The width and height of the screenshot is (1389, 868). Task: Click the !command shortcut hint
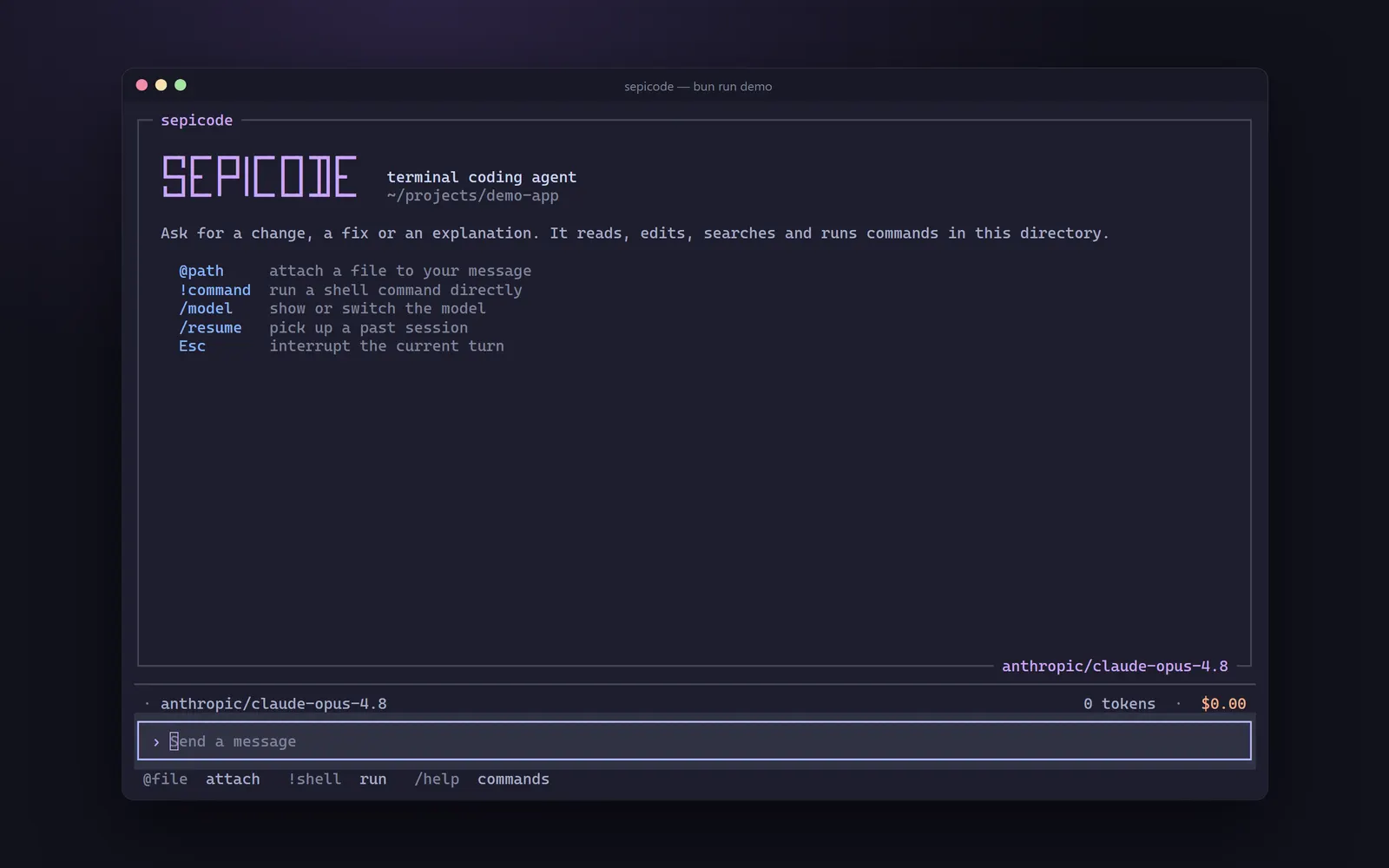tap(214, 290)
